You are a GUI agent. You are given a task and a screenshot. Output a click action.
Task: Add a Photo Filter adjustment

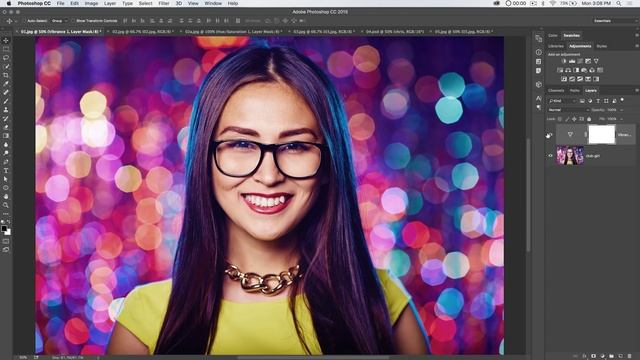pos(584,70)
